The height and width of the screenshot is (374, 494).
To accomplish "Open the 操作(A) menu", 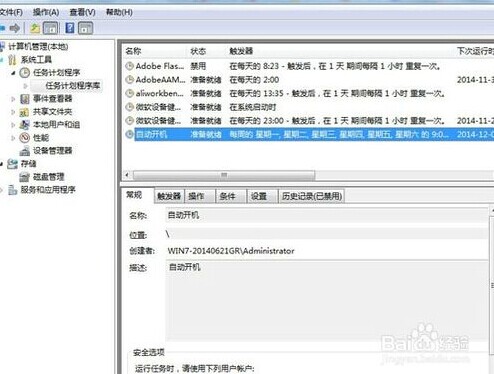I will 46,12.
